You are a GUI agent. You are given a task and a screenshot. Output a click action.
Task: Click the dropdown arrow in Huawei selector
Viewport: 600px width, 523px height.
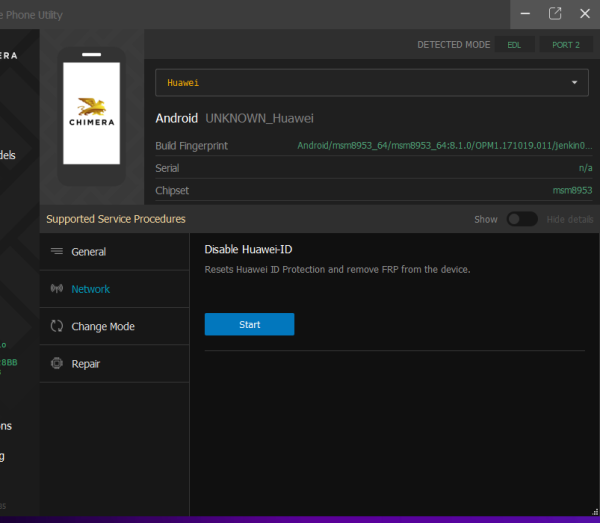[574, 83]
